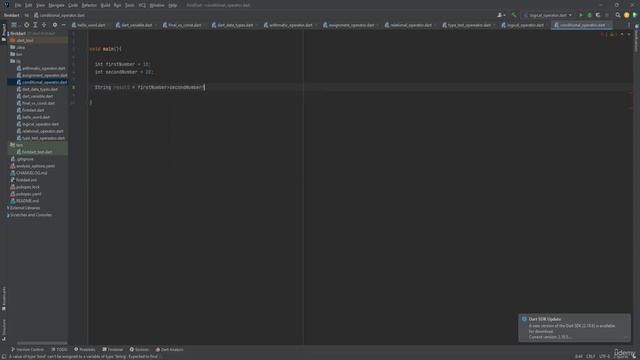Open TODO tool window
640x360 pixels.
pos(60,349)
